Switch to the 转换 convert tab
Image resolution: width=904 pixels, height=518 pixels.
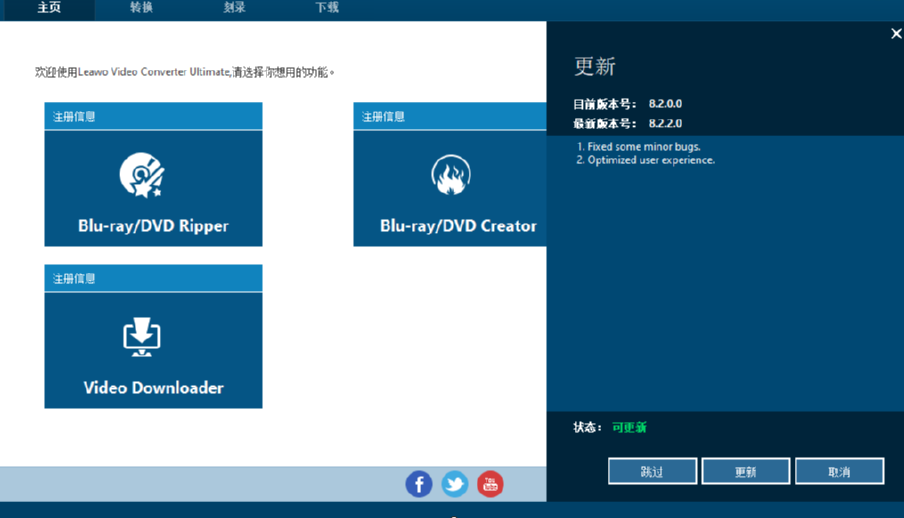coord(141,8)
